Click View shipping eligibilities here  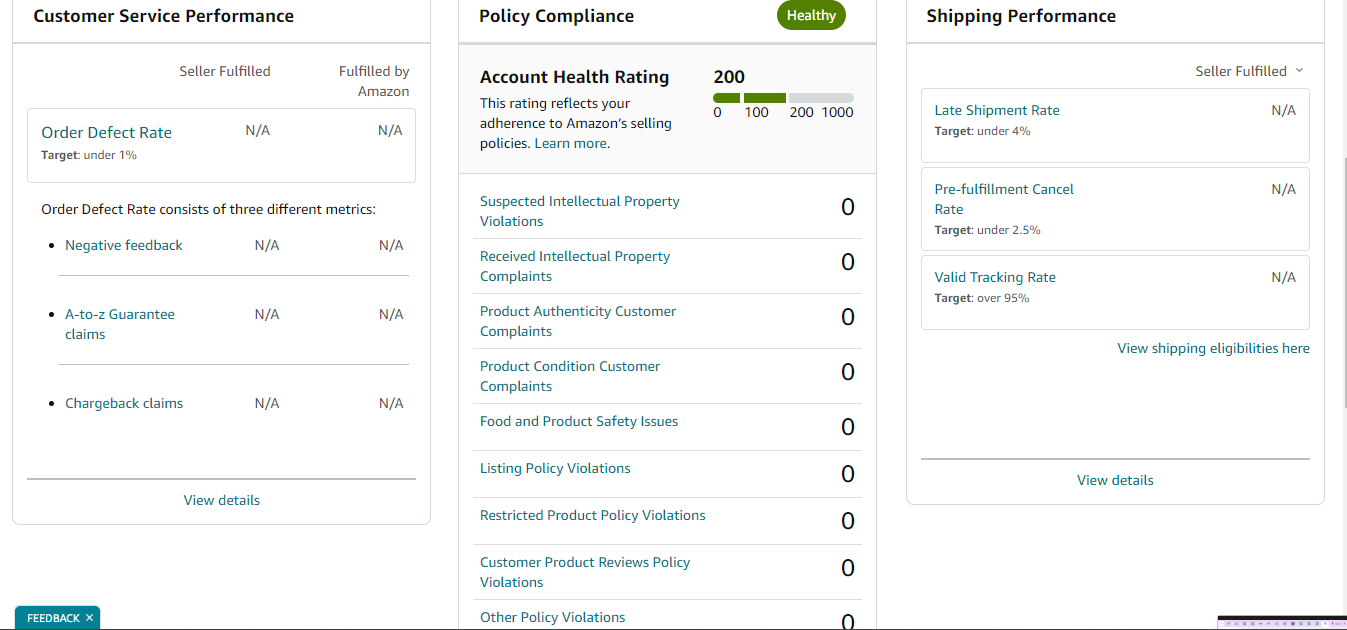point(1213,348)
